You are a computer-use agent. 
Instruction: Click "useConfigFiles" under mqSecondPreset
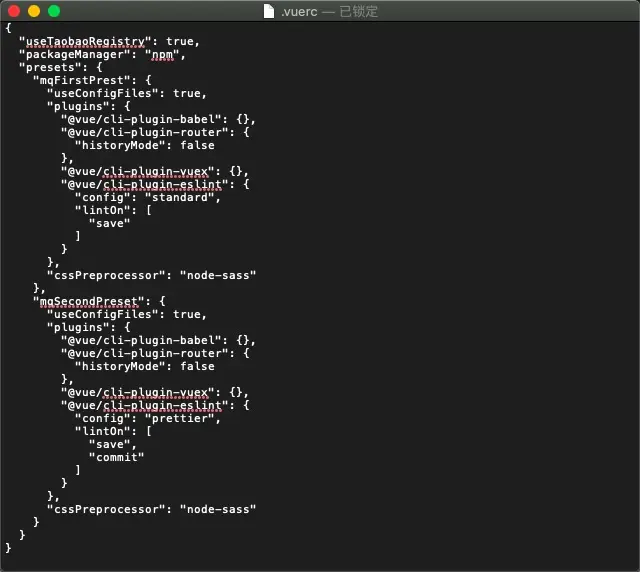pos(102,315)
